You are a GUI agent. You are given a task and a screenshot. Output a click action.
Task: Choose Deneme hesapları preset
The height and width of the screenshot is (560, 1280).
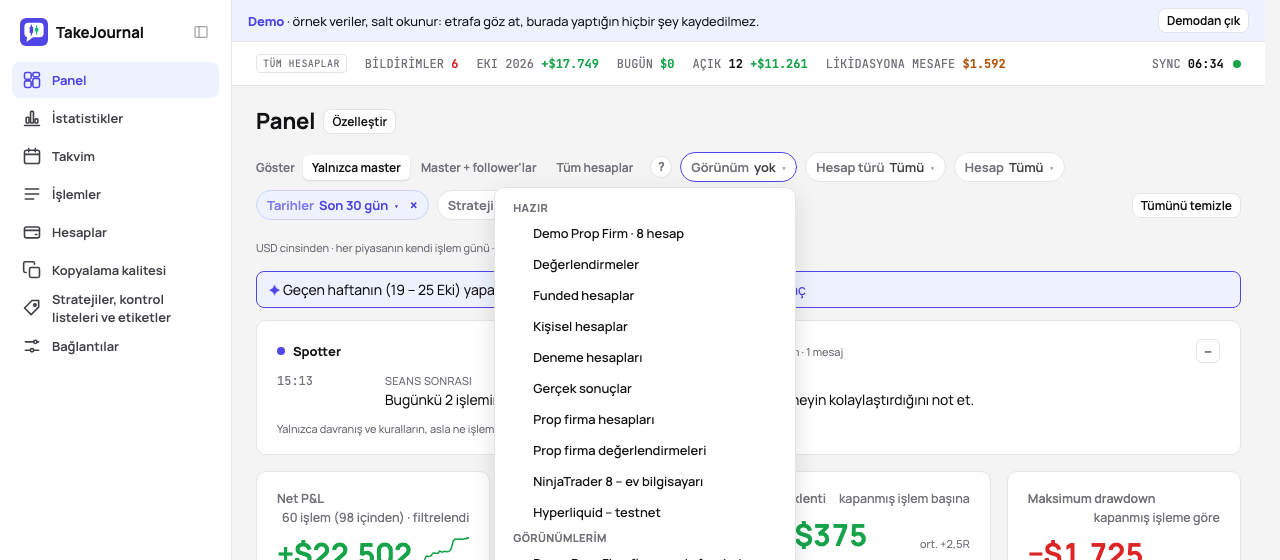(645, 357)
